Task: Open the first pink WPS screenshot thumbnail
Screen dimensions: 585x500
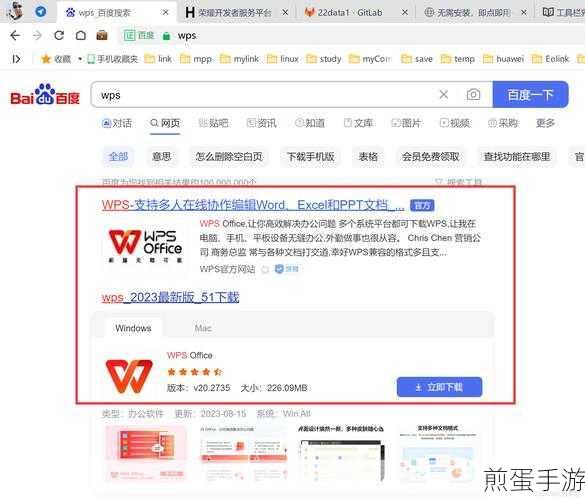Action: click(x=146, y=453)
